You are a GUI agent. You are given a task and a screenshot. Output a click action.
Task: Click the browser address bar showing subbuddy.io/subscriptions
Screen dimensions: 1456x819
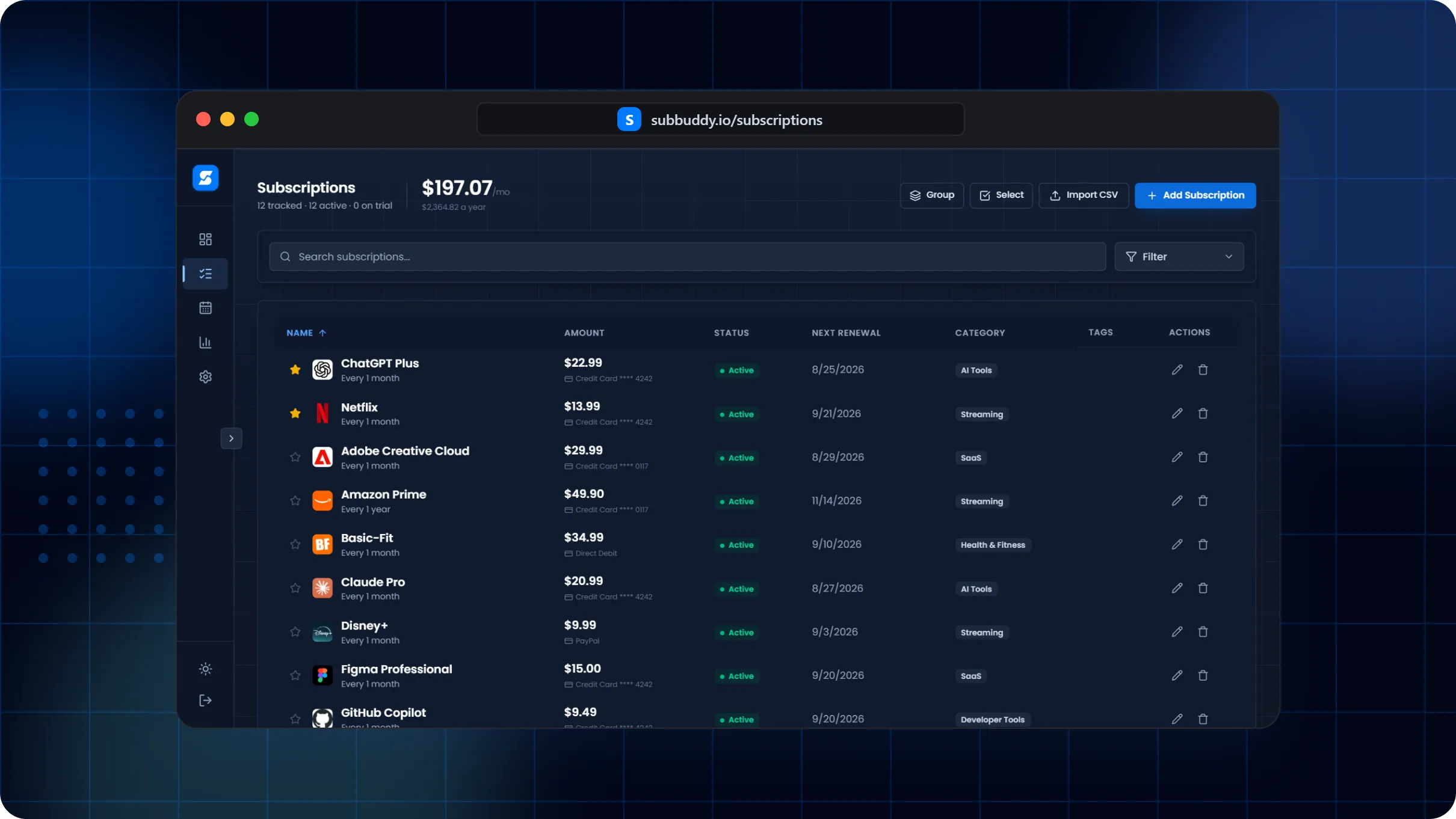click(x=720, y=120)
